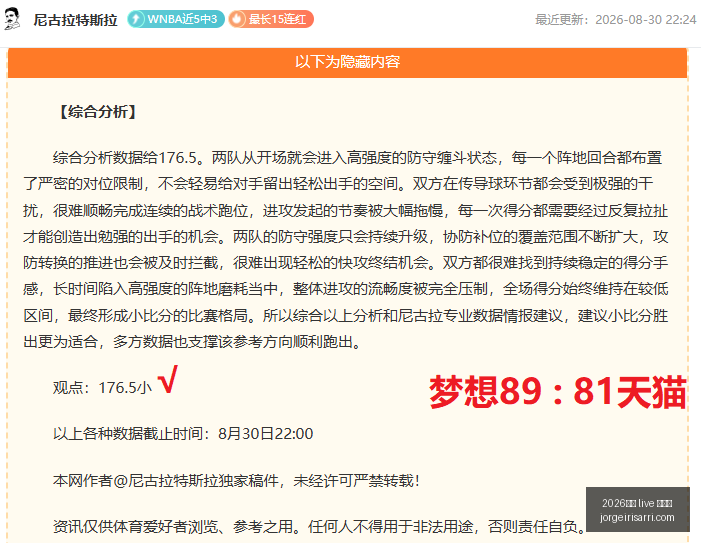Click the flame icon in 连红 badge
Image resolution: width=701 pixels, height=543 pixels.
[237, 19]
